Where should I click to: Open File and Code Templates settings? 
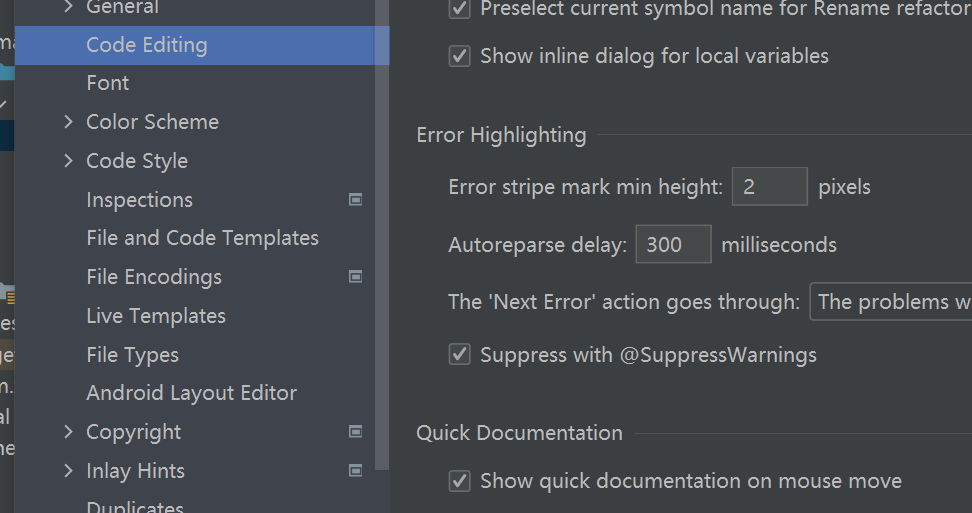tap(202, 238)
